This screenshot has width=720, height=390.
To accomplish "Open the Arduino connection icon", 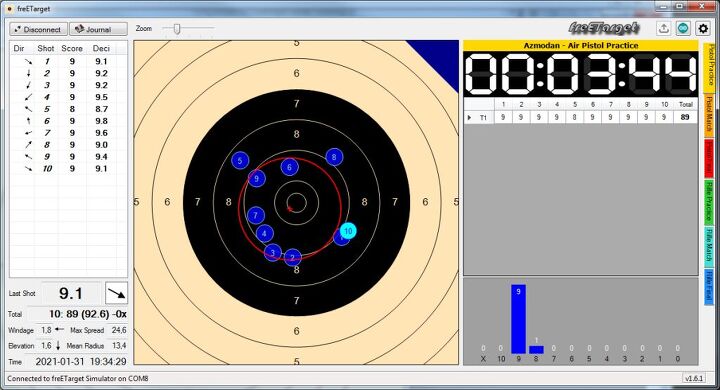I will pos(683,28).
